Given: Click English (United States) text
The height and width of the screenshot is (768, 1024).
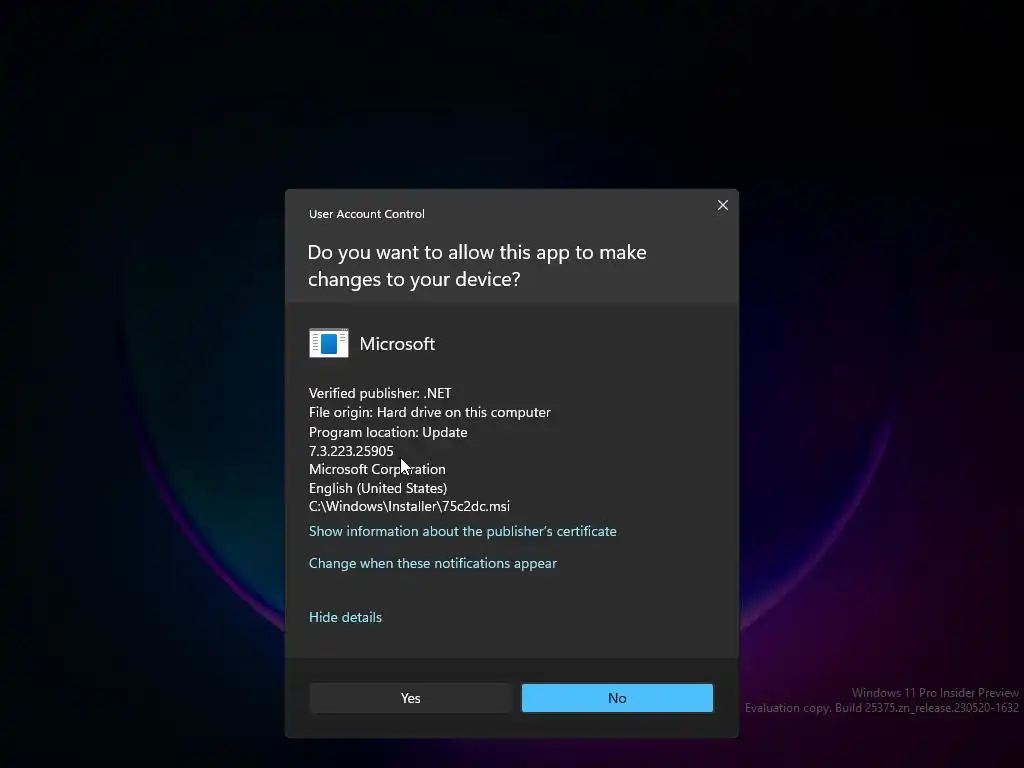Looking at the screenshot, I should click(378, 488).
